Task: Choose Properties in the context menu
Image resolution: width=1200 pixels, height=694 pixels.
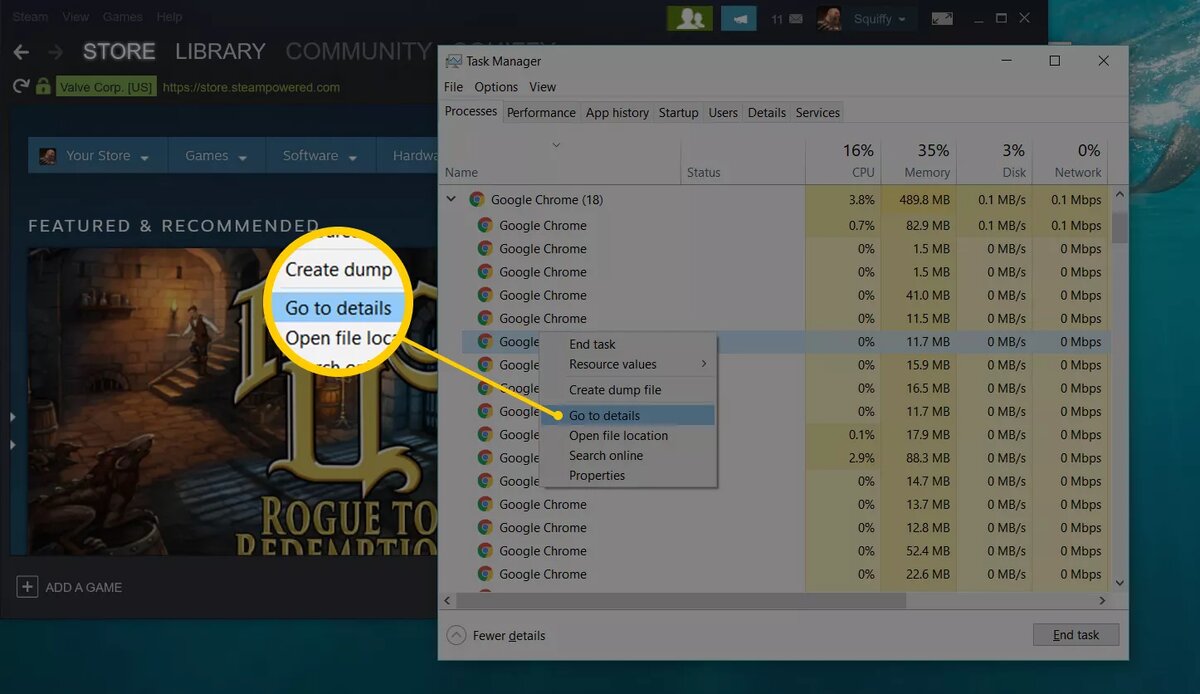Action: click(x=628, y=475)
